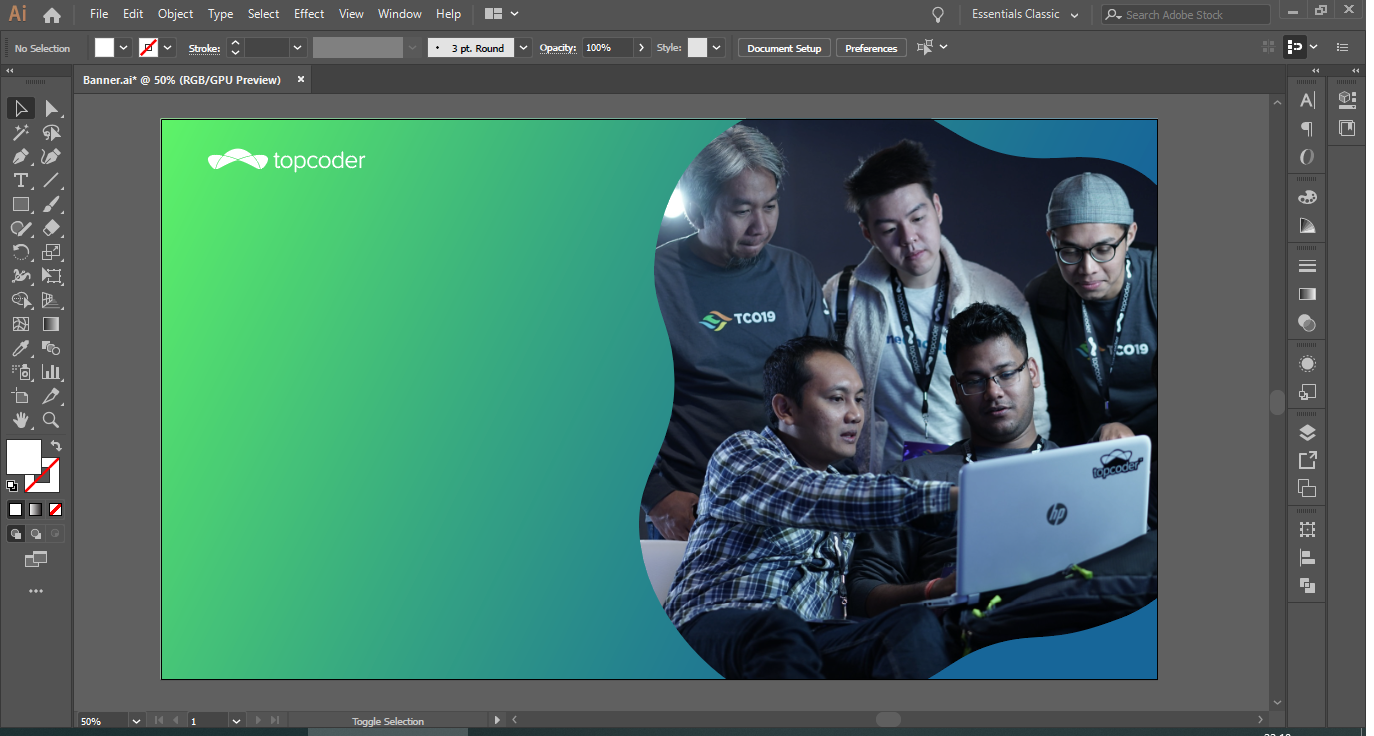This screenshot has width=1374, height=736.
Task: Select the Line Segment tool
Action: click(52, 180)
